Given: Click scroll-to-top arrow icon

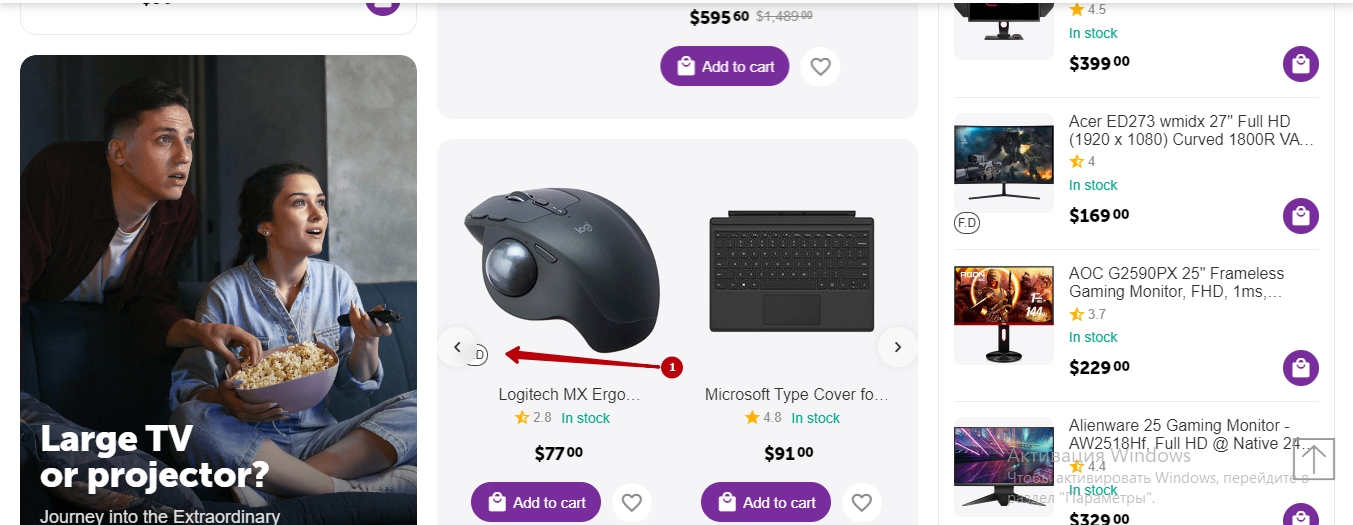Looking at the screenshot, I should click(1314, 460).
